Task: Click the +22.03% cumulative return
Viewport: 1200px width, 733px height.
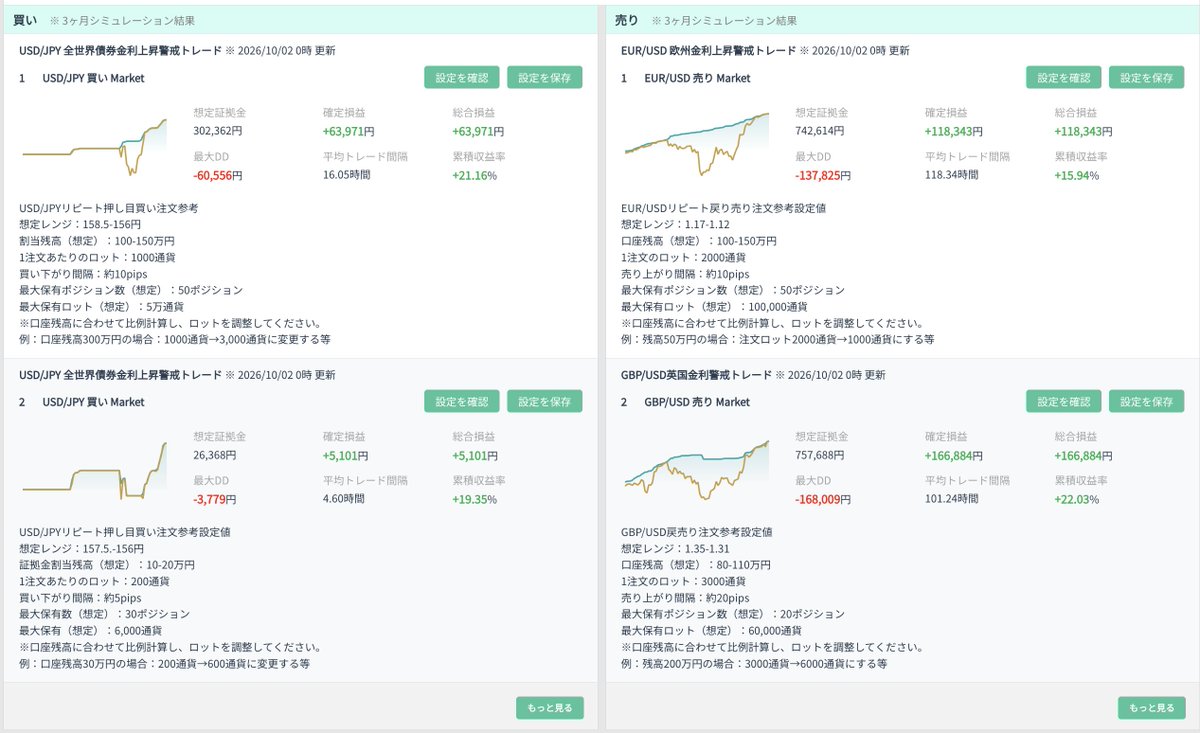Action: coord(1077,499)
